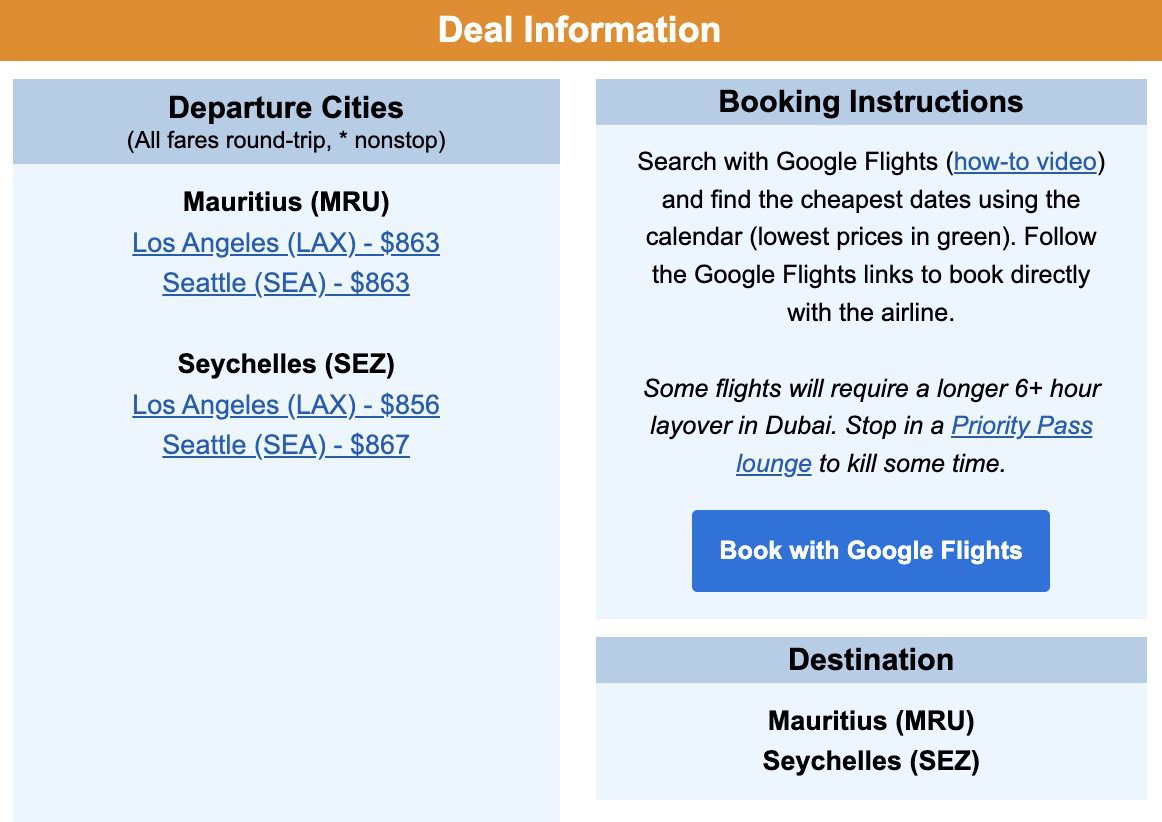Open the Los Angeles (LAX) $856 Seychelles fare link
The width and height of the screenshot is (1162, 822).
tap(286, 405)
